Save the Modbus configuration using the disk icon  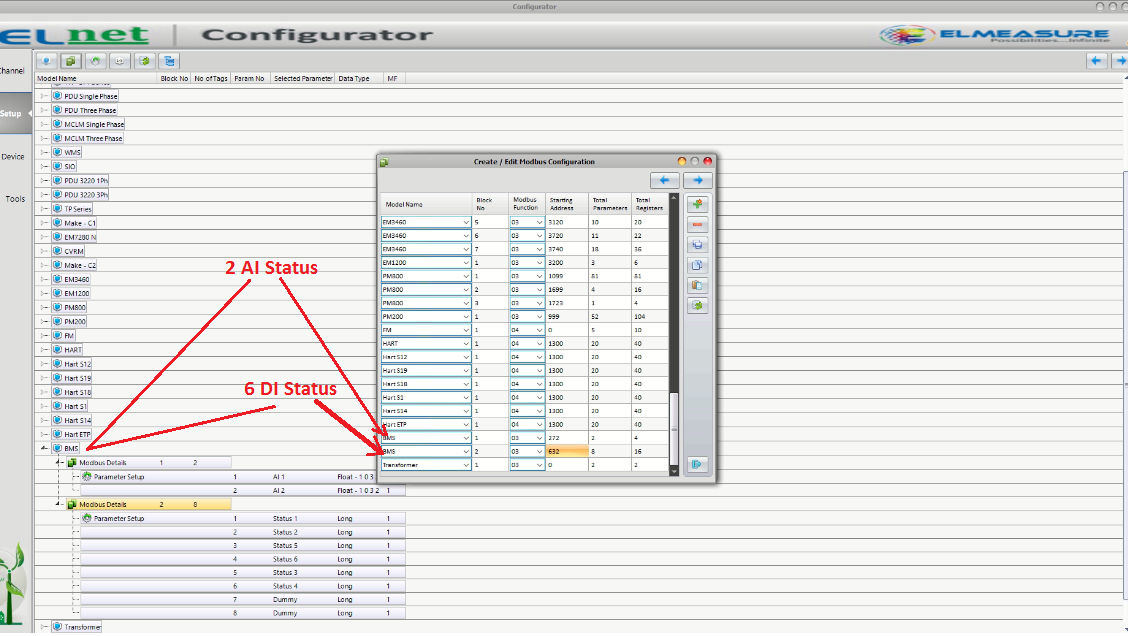[697, 245]
